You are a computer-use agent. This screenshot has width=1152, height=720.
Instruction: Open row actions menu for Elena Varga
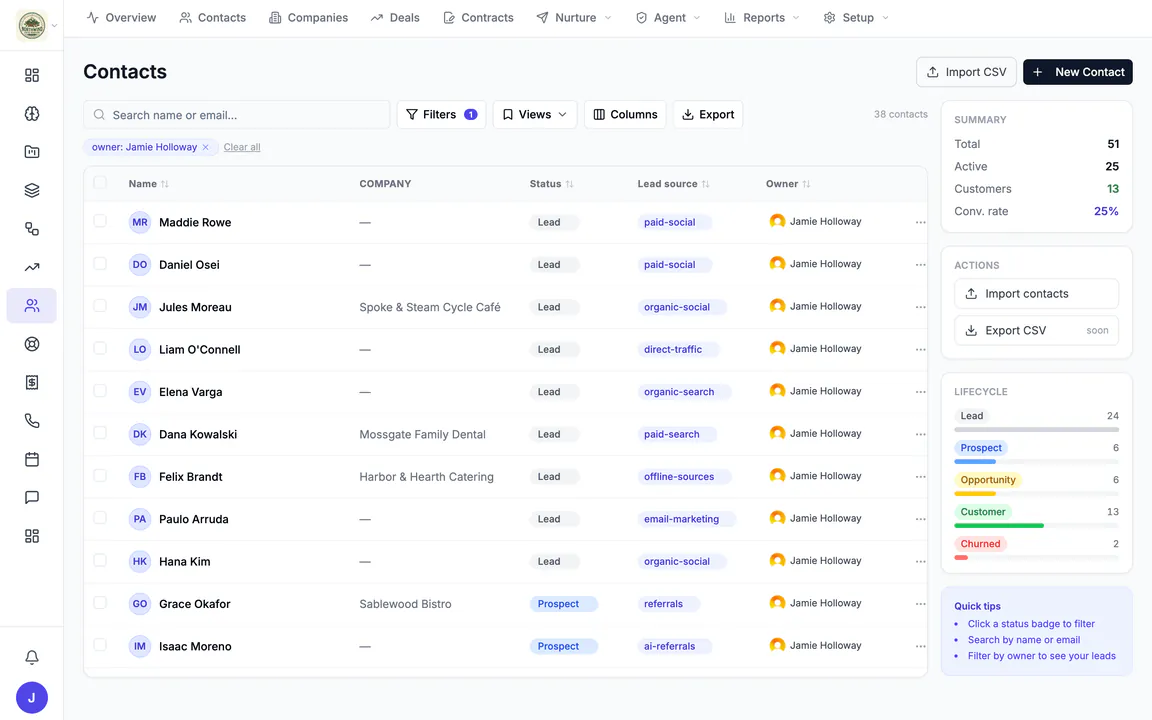(x=920, y=392)
